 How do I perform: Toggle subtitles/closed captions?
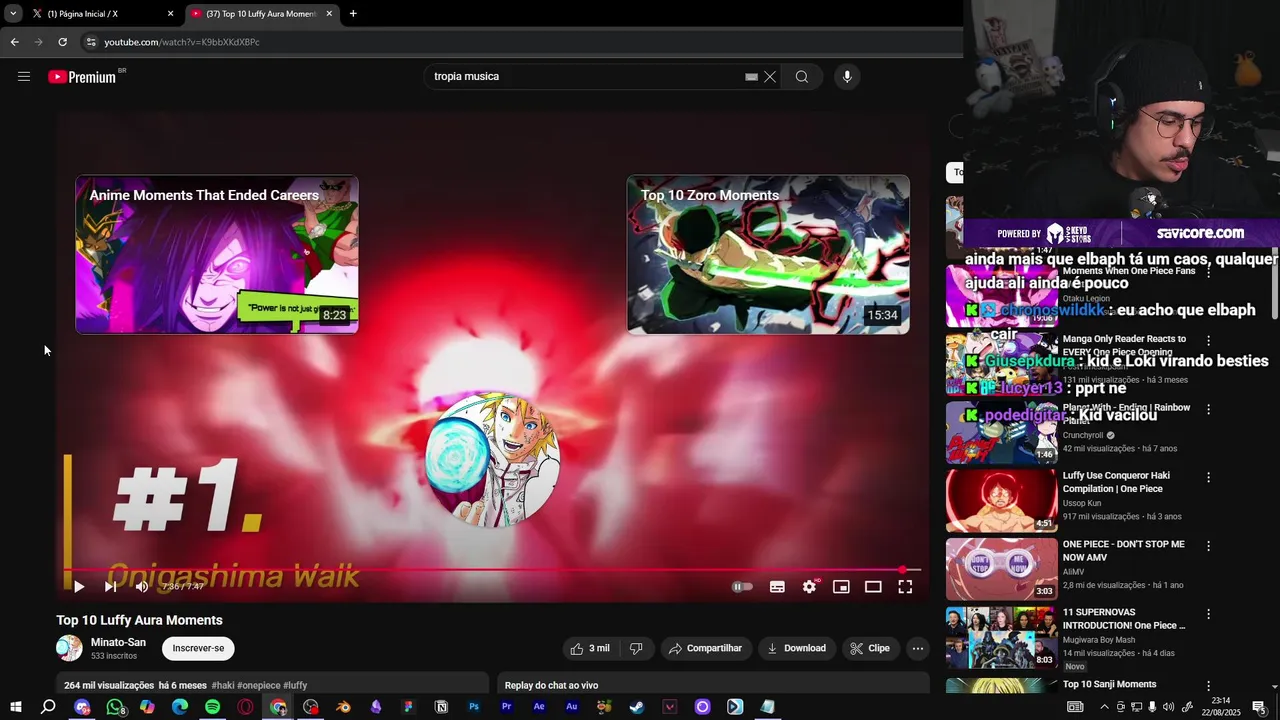(777, 587)
